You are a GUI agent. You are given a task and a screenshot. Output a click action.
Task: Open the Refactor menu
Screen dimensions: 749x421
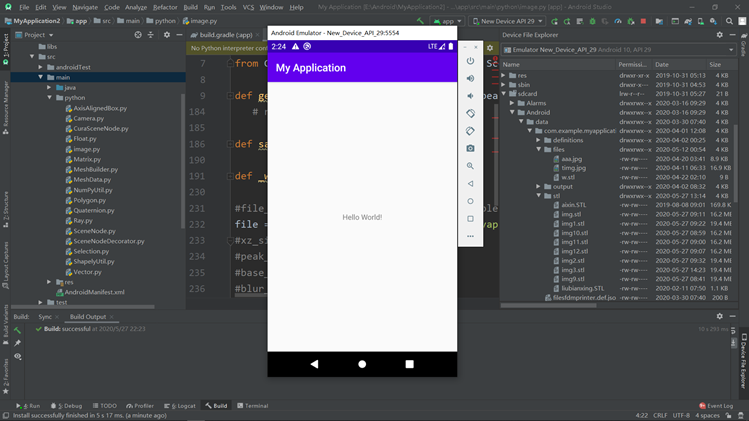pyautogui.click(x=165, y=7)
